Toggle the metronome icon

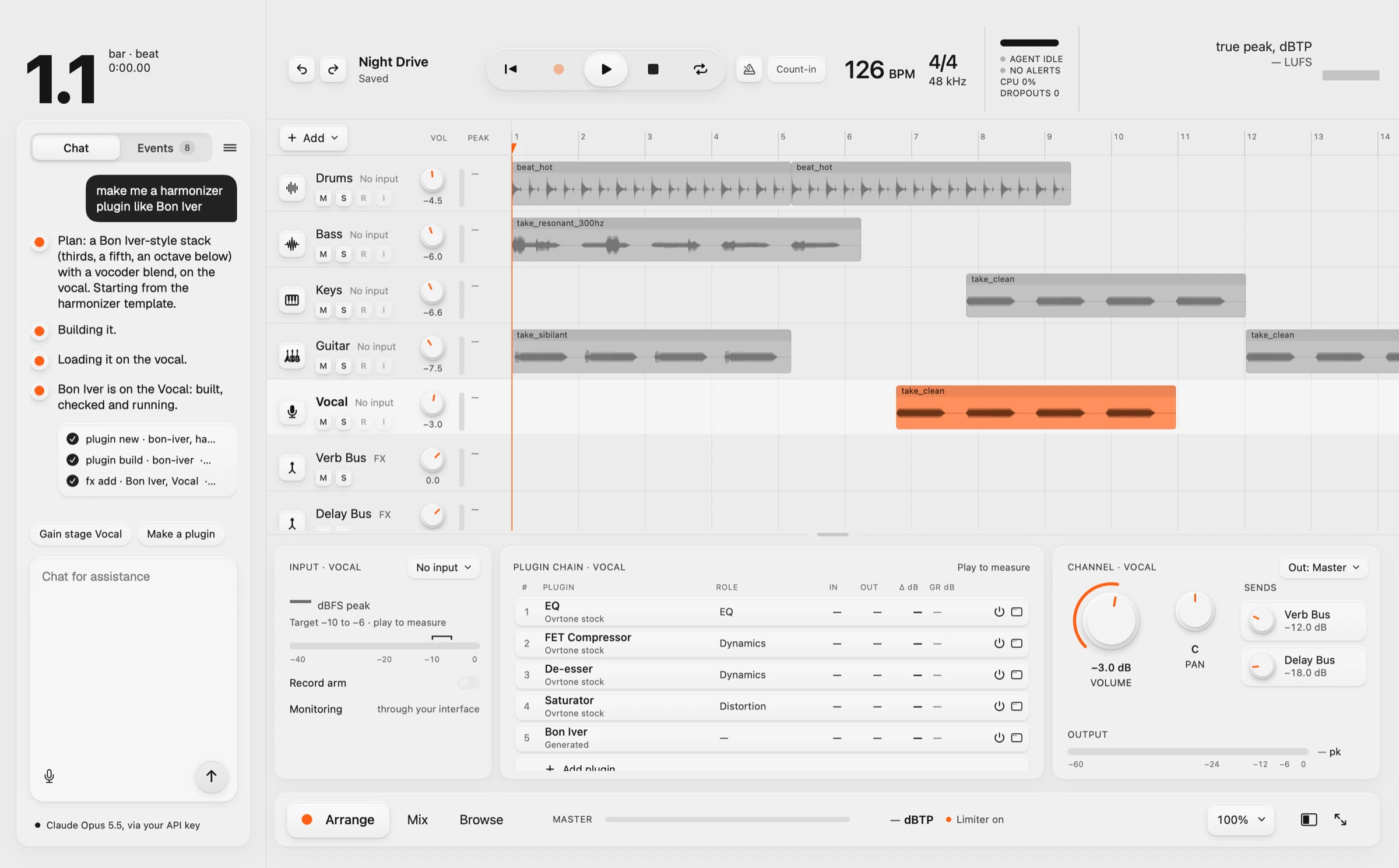pos(749,69)
